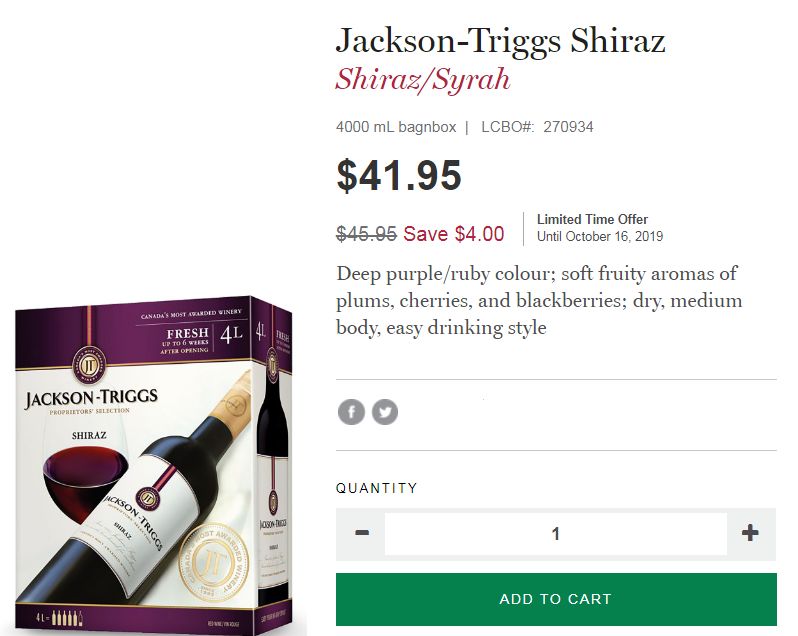Click the QUANTITY label
This screenshot has height=636, width=798.
coord(377,488)
